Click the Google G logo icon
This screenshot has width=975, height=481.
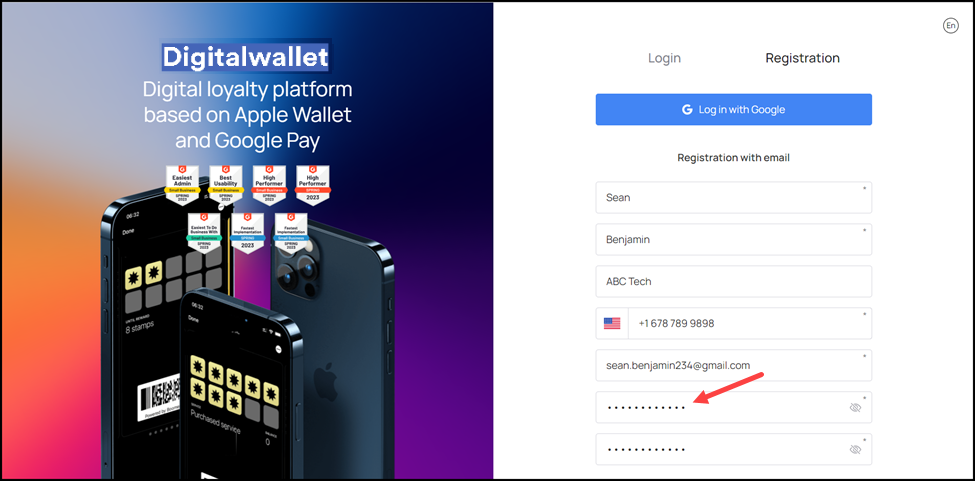click(x=687, y=109)
